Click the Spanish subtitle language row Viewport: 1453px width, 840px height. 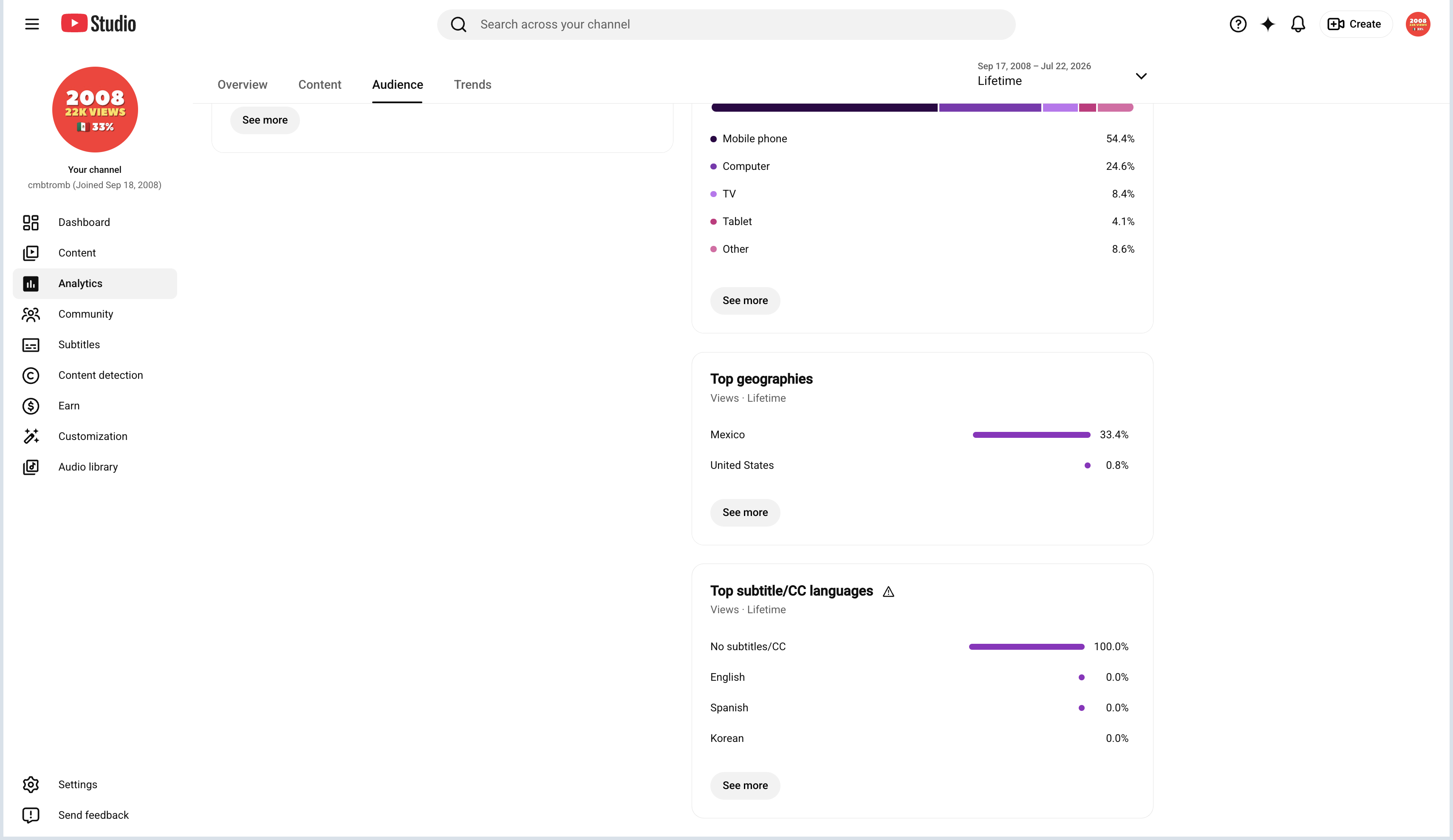pyautogui.click(x=920, y=708)
